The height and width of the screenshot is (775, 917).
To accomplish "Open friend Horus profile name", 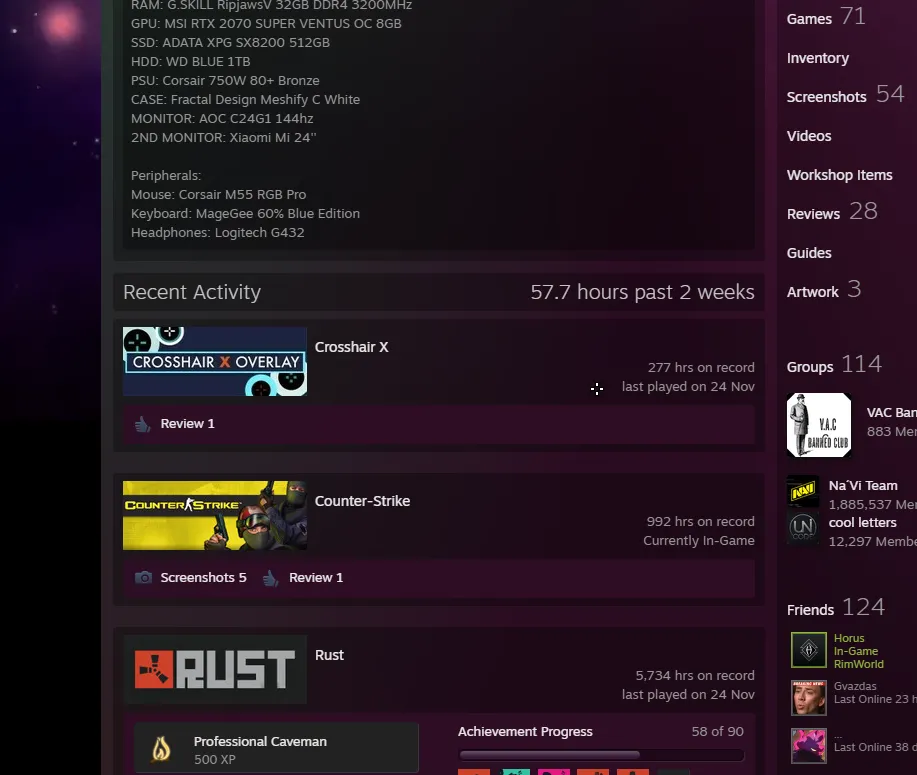I will click(849, 638).
